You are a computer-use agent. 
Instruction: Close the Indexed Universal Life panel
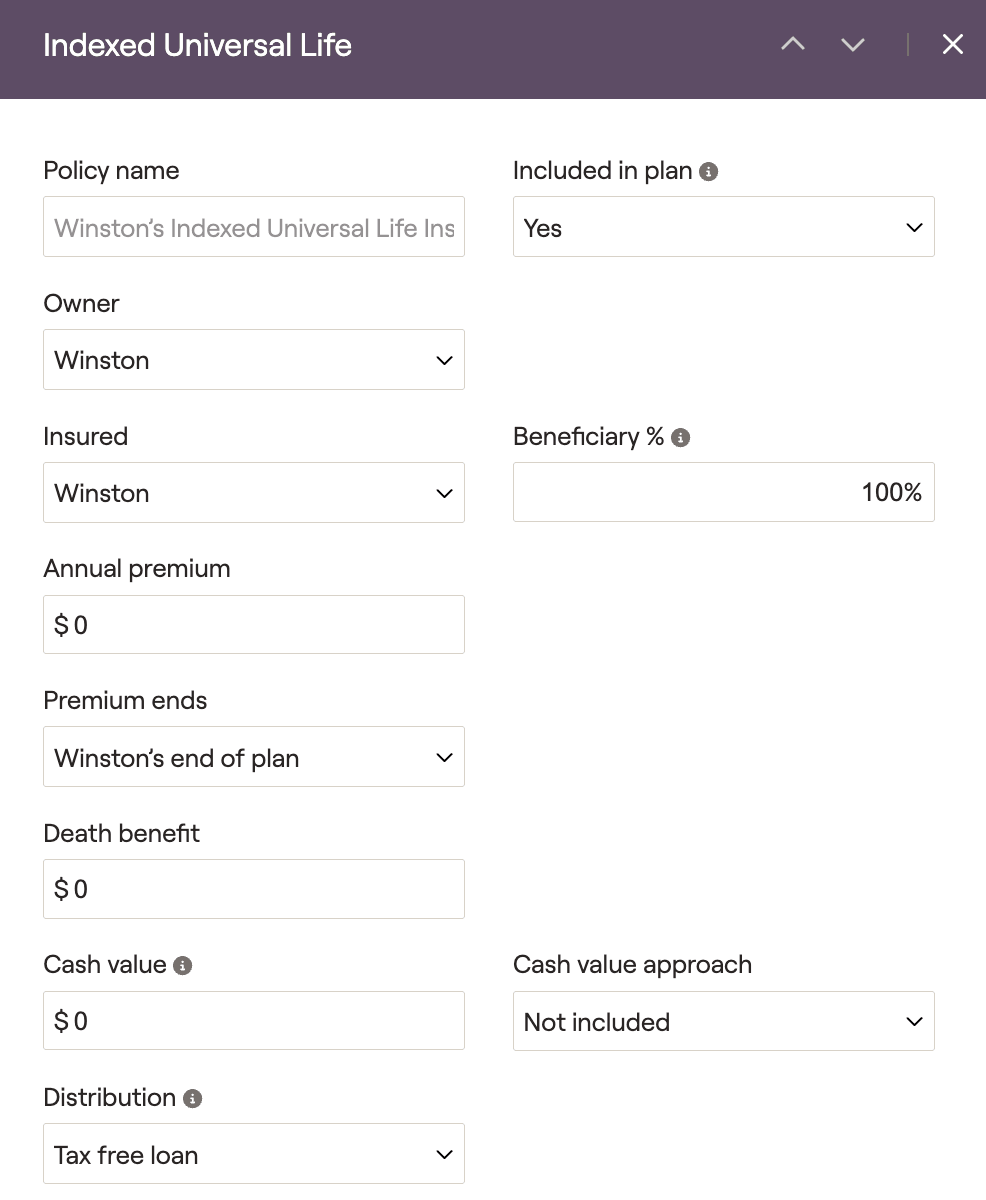(952, 44)
